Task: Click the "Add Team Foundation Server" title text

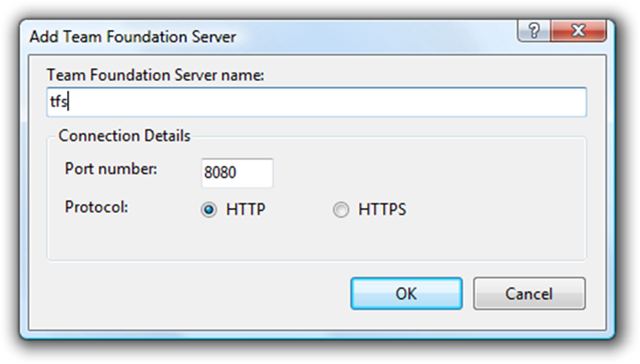Action: pyautogui.click(x=133, y=37)
